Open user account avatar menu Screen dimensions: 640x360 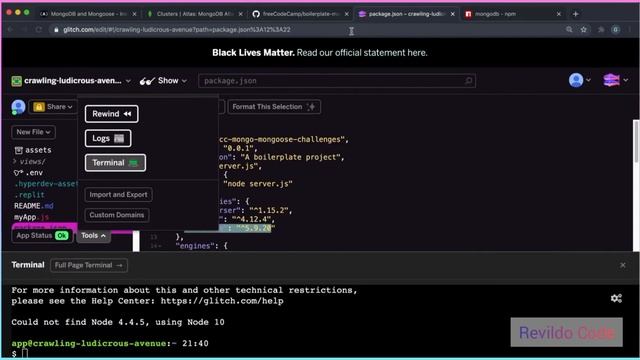point(579,80)
